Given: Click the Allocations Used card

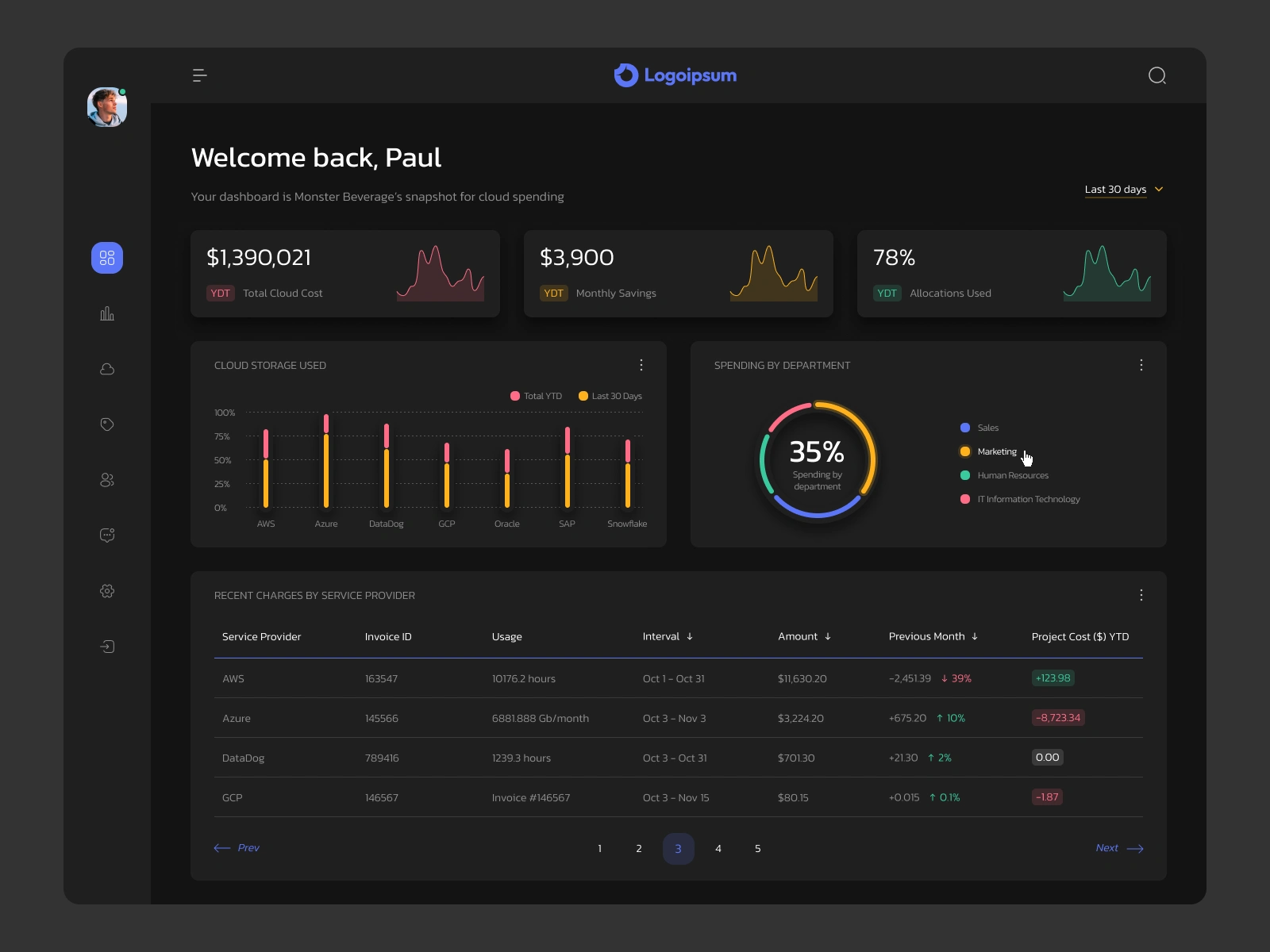Looking at the screenshot, I should (1012, 274).
